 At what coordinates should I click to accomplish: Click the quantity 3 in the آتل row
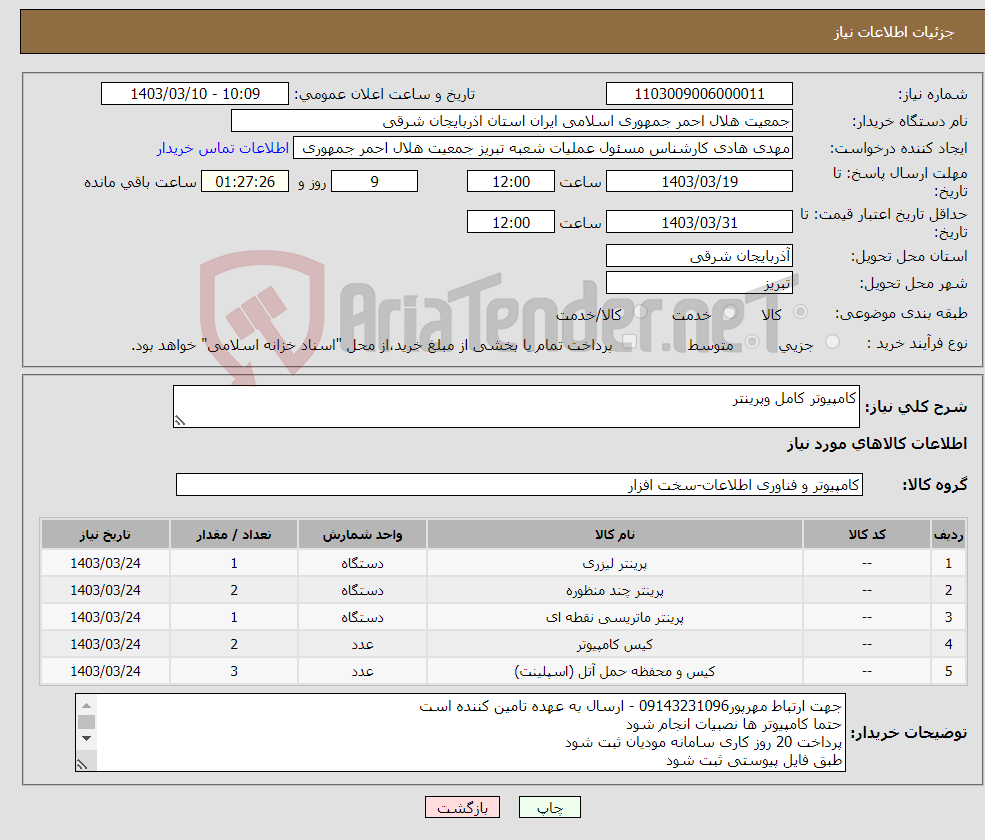click(x=234, y=672)
